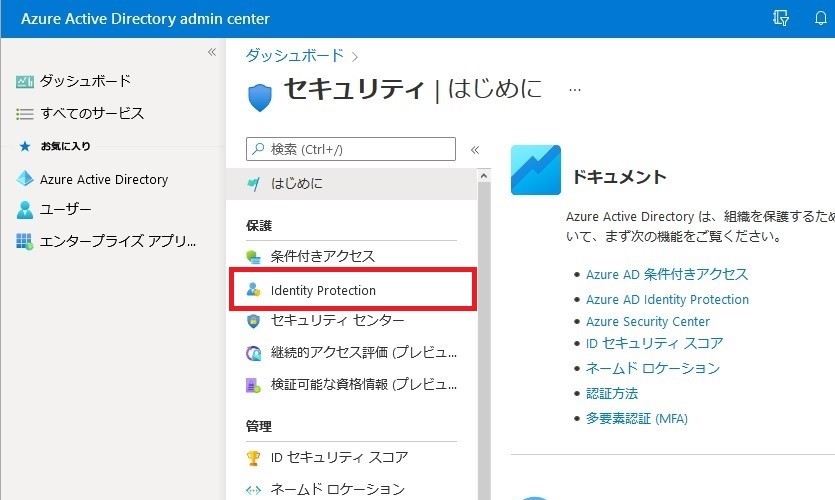Click the magnifier icon in search box
This screenshot has height=500, width=835.
(258, 149)
